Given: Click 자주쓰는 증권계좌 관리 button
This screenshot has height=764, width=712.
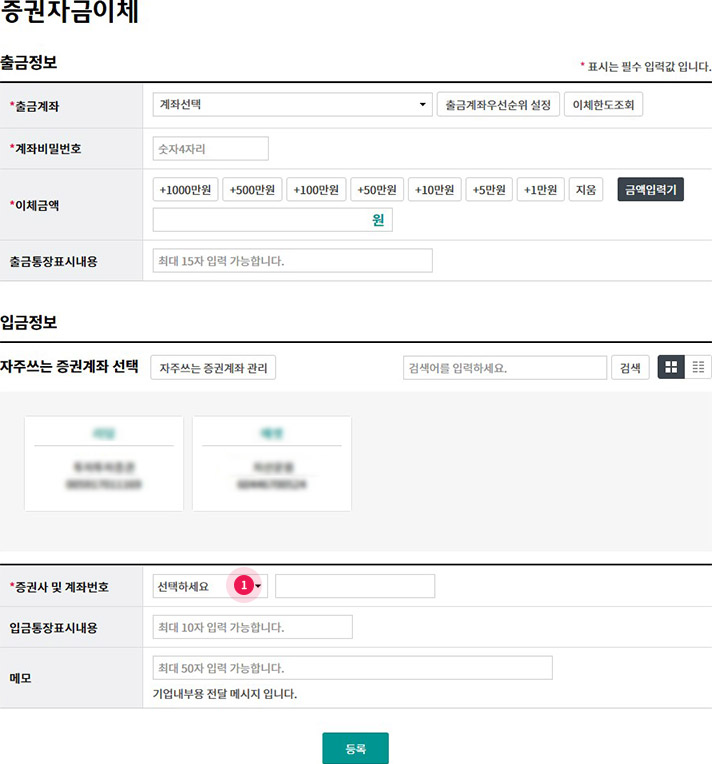Looking at the screenshot, I should click(x=213, y=367).
